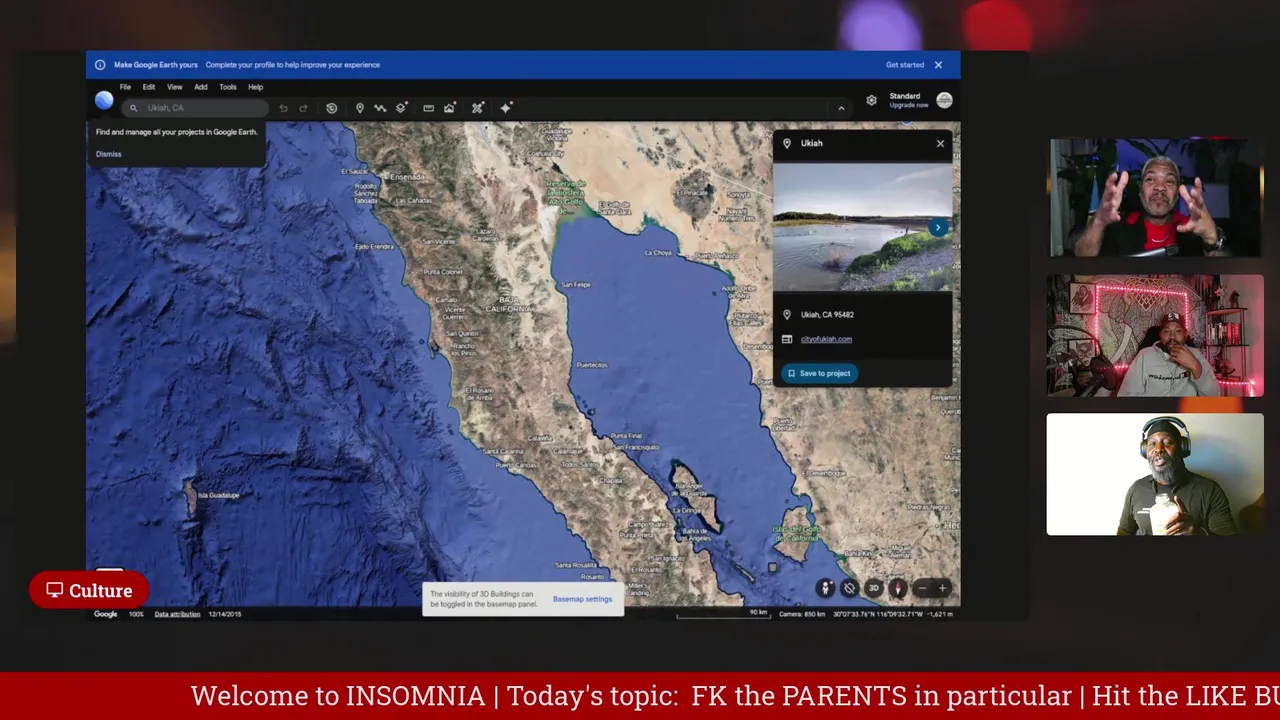Click the calendar icon beside cityofukiah.com
This screenshot has width=1280, height=720.
787,339
